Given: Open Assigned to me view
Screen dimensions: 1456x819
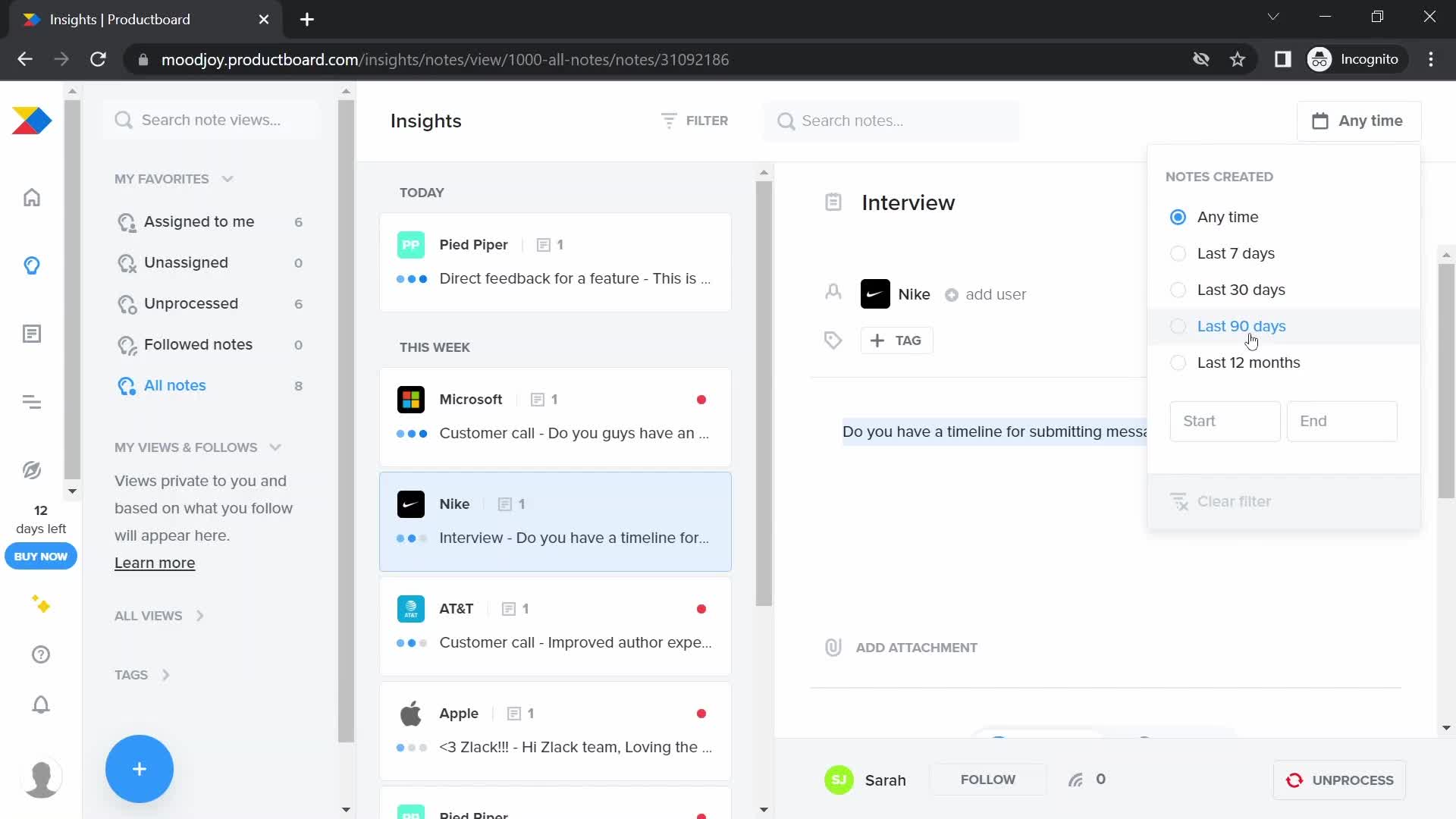Looking at the screenshot, I should point(210,221).
